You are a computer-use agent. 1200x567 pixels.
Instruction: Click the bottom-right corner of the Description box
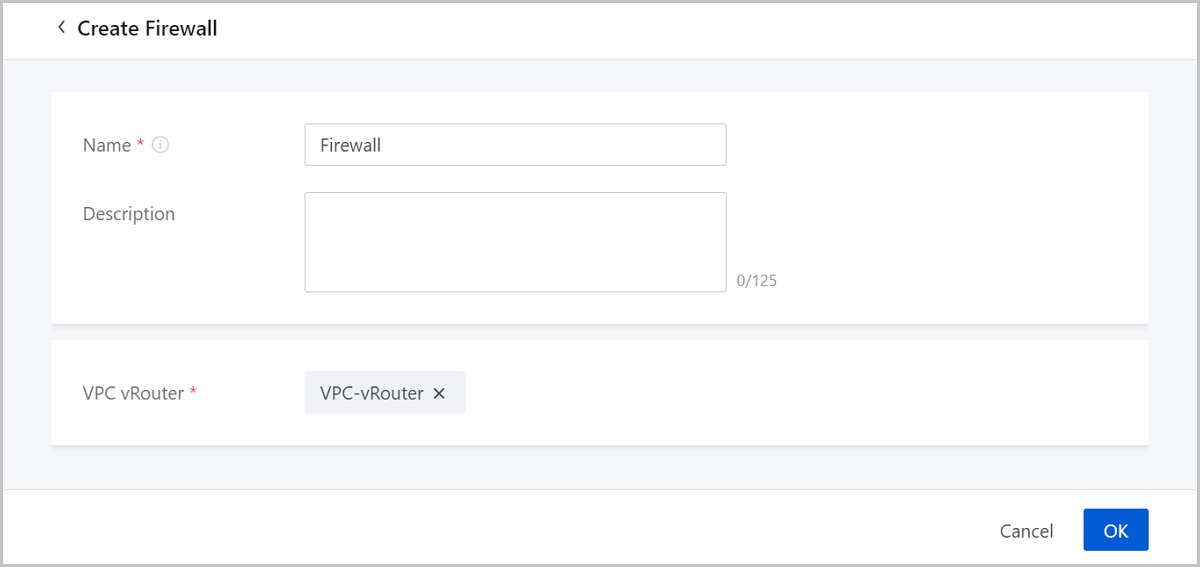(720, 286)
